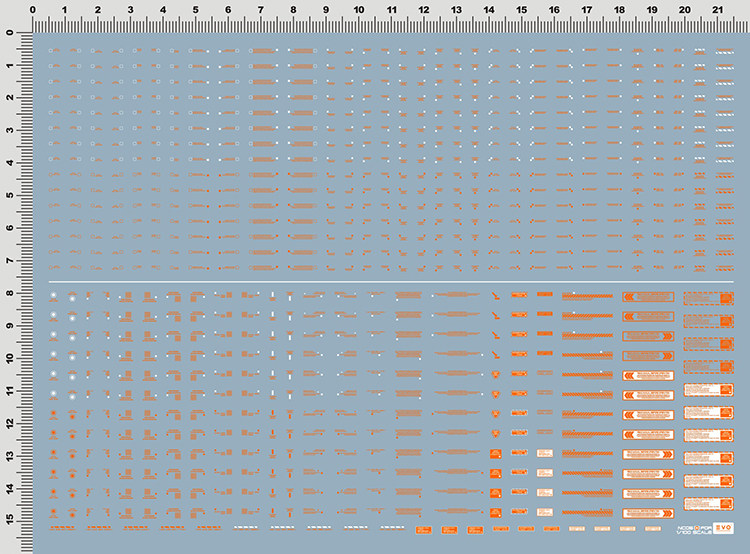Click number 13 on the left ruler
750x554 pixels.
click(10, 456)
